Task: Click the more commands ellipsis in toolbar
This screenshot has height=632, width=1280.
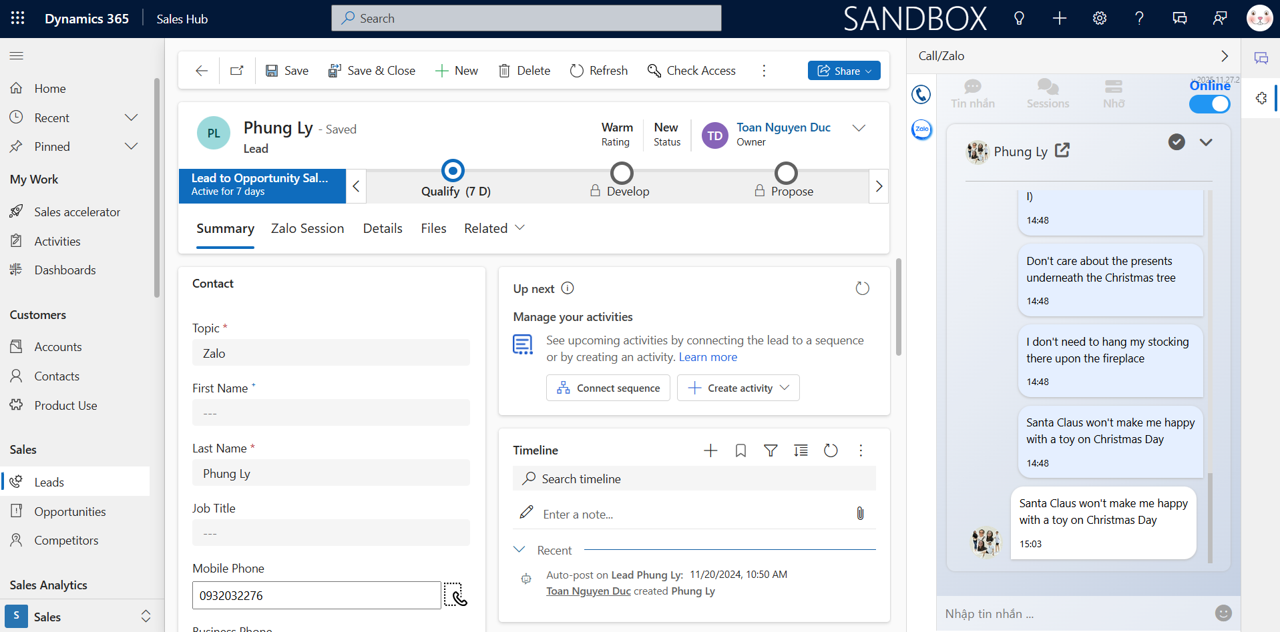Action: (x=764, y=71)
